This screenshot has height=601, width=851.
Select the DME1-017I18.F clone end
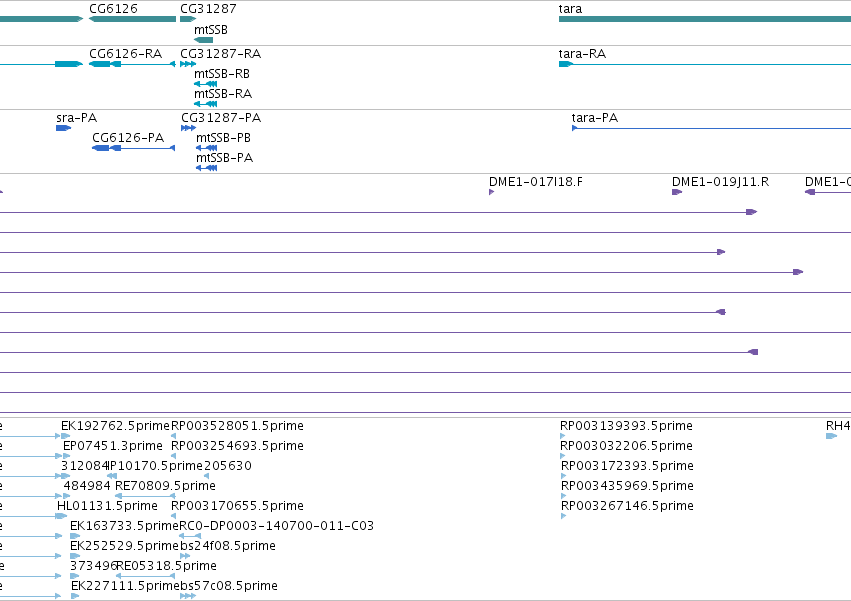[x=492, y=192]
